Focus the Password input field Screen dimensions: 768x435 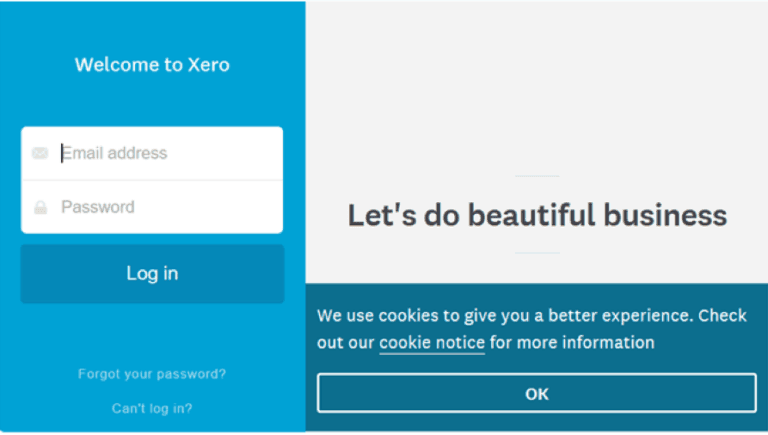(165, 207)
